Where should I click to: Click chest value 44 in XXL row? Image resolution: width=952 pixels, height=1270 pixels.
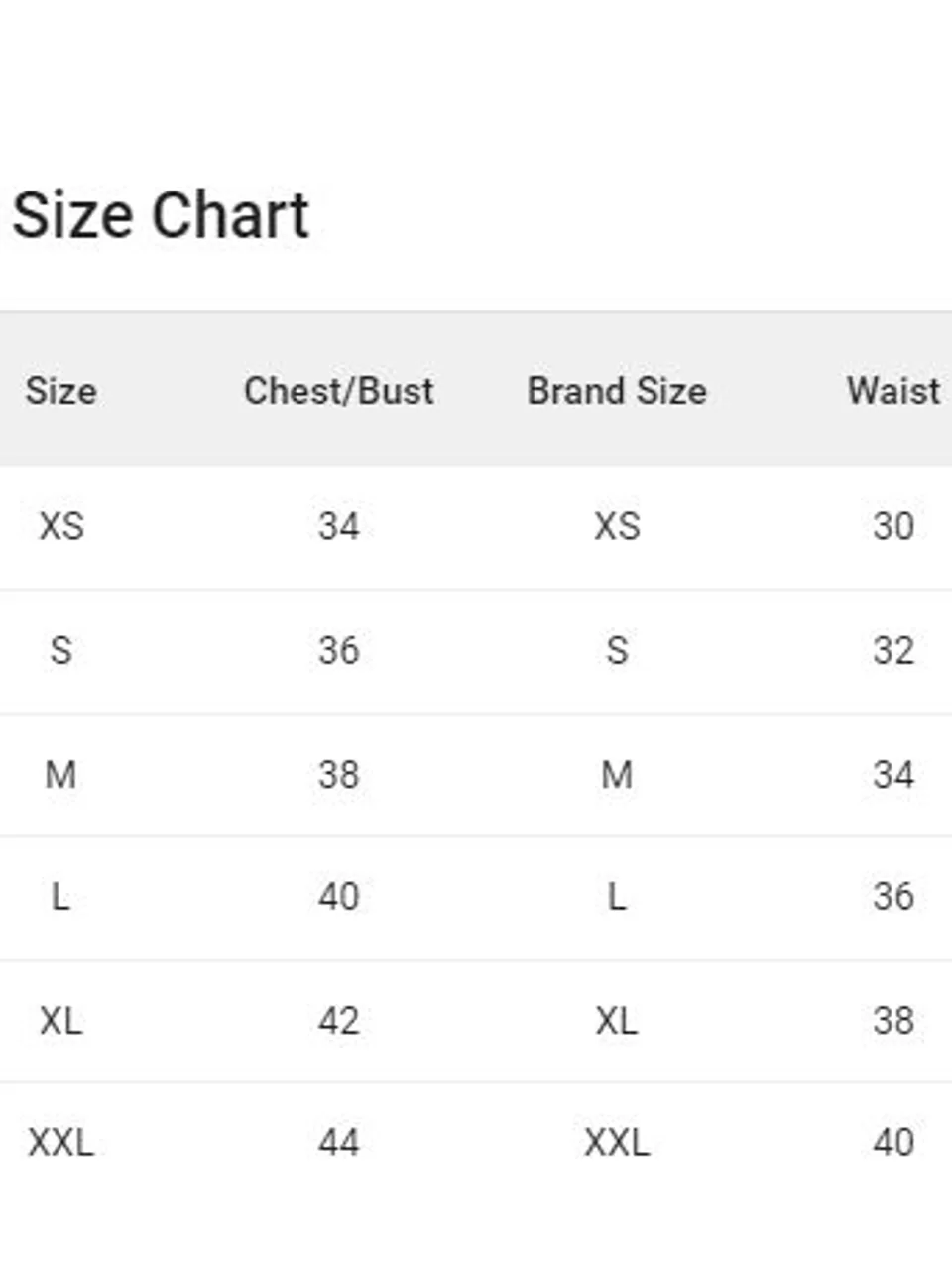338,1143
